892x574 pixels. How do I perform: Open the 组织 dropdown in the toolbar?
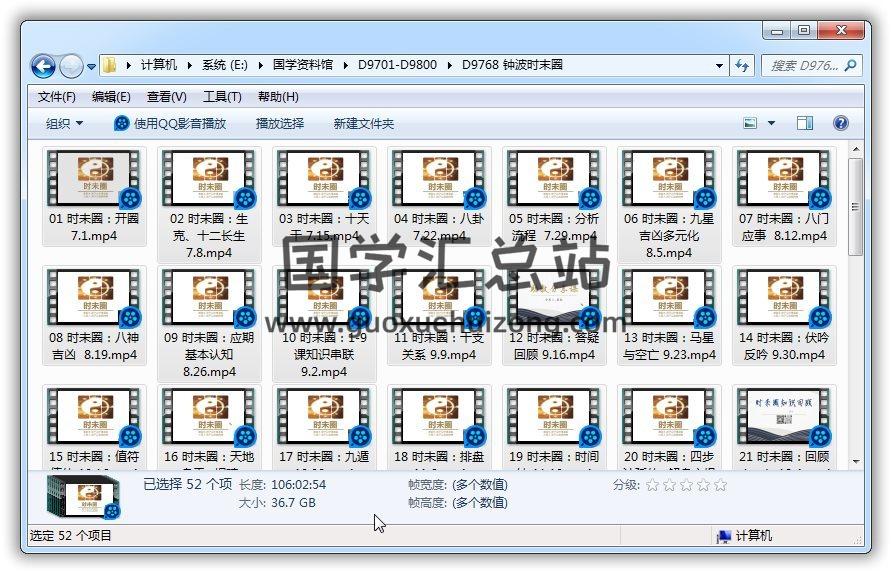[64, 123]
